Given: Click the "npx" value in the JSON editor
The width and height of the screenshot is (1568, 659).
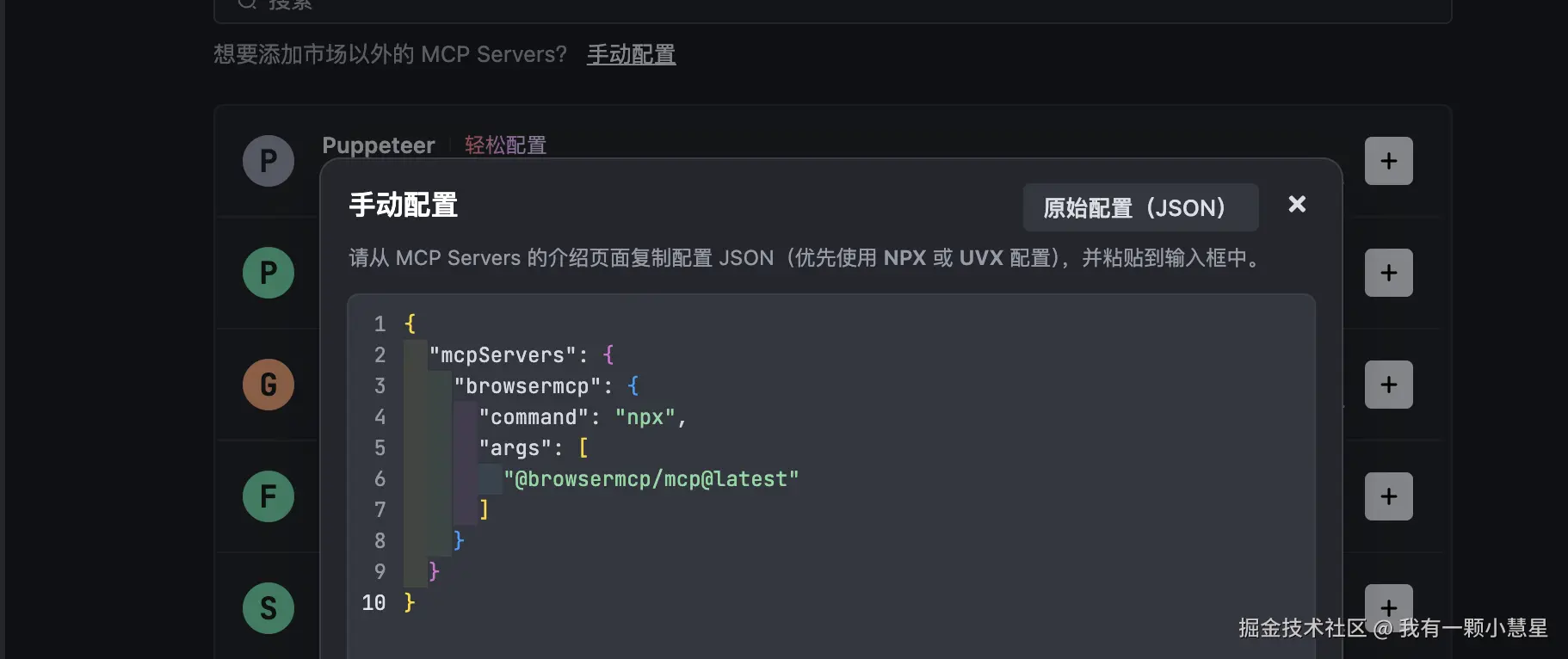Looking at the screenshot, I should click(x=645, y=417).
